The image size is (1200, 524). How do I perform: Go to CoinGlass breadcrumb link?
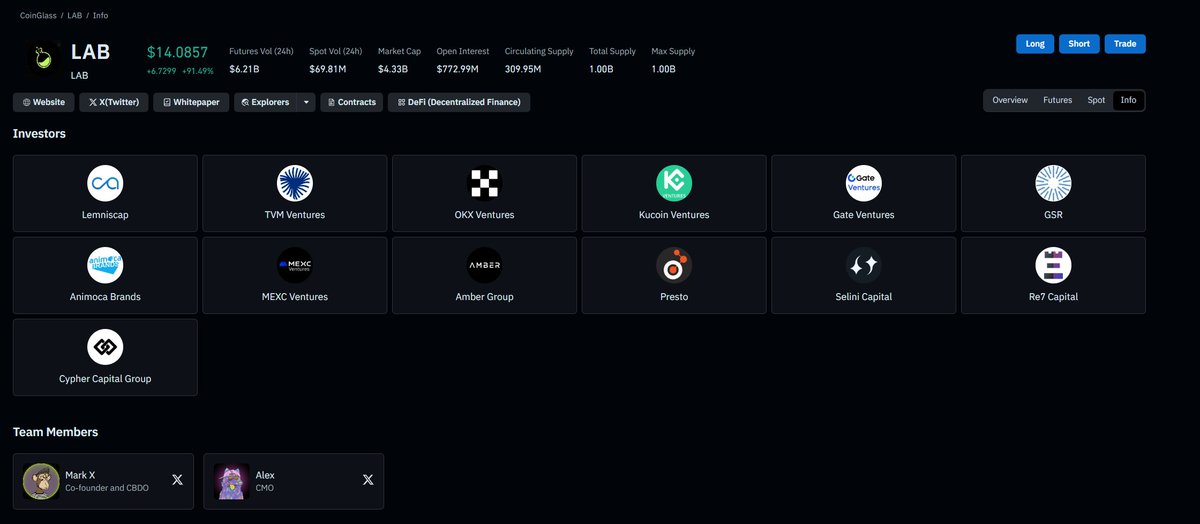38,15
